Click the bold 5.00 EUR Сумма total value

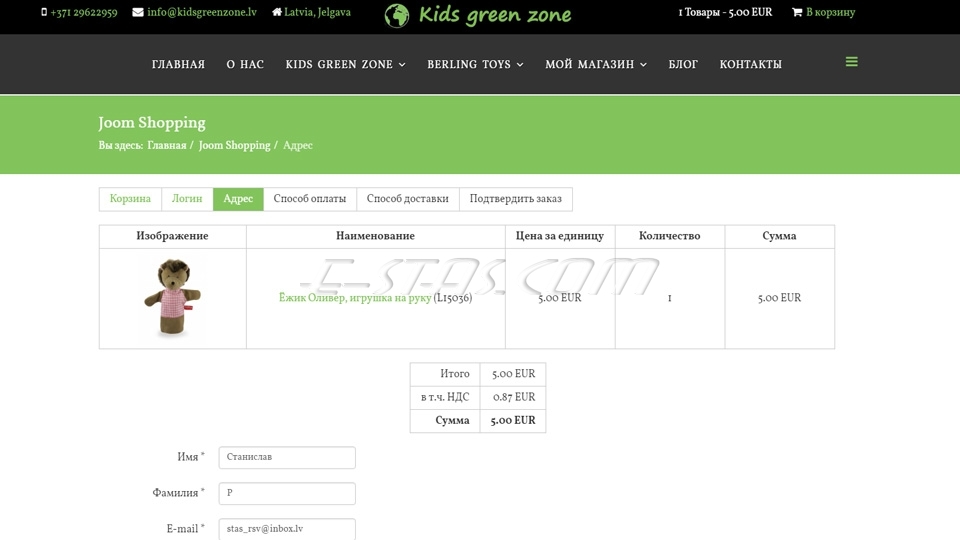[x=513, y=420]
